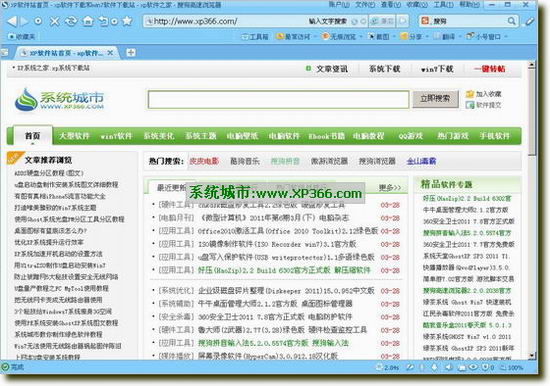Open the 酷狗音乐 hot search link
The height and width of the screenshot is (386, 550).
[245, 161]
